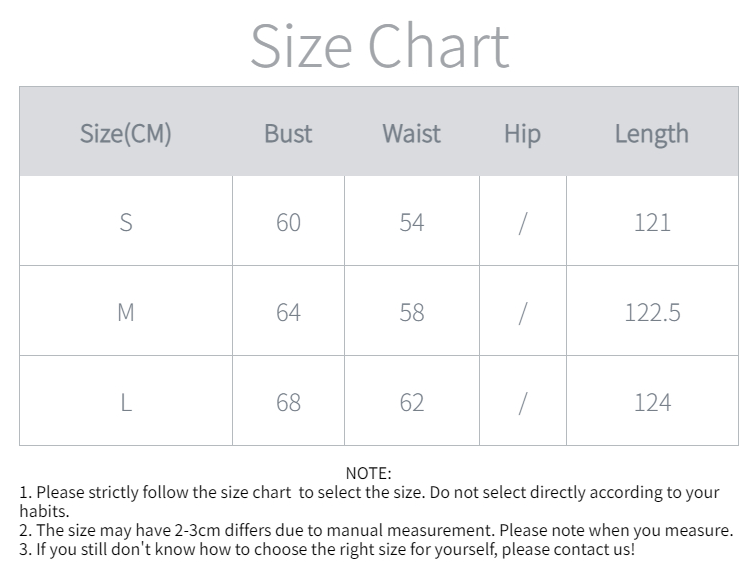Click bust value 64 cell
741x577 pixels.
(x=288, y=312)
